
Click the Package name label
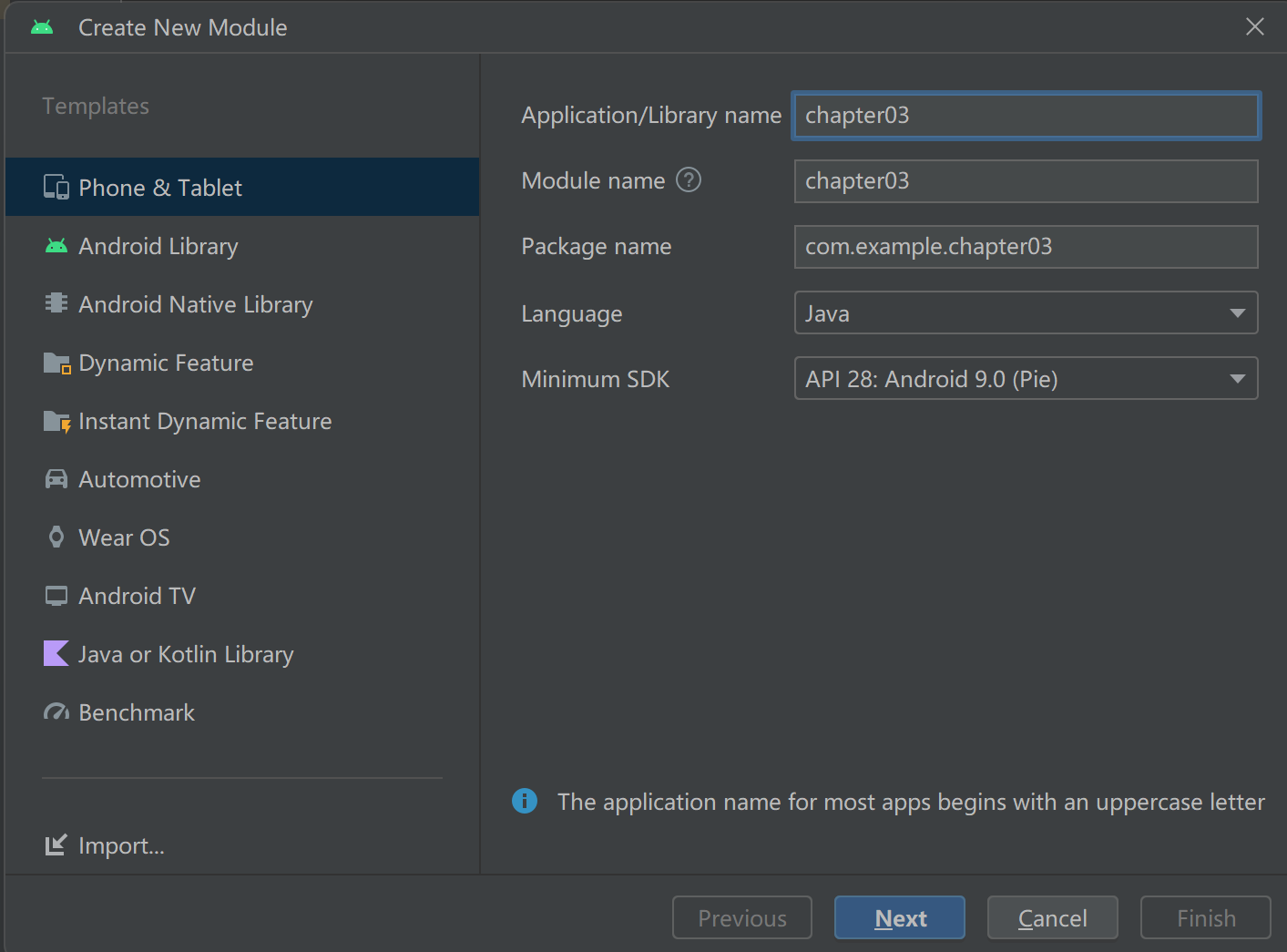point(597,247)
